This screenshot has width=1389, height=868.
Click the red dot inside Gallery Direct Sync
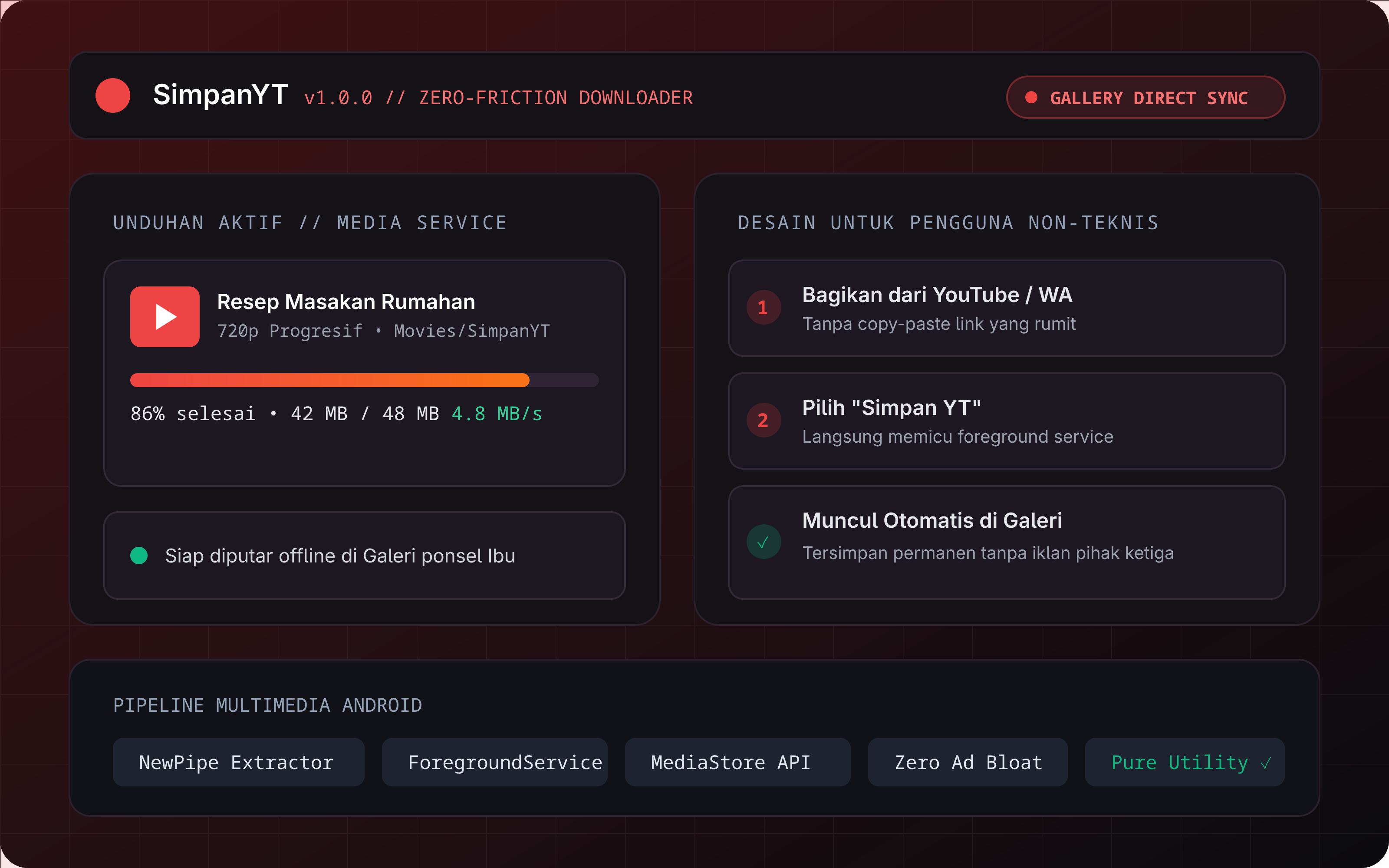[x=1031, y=97]
